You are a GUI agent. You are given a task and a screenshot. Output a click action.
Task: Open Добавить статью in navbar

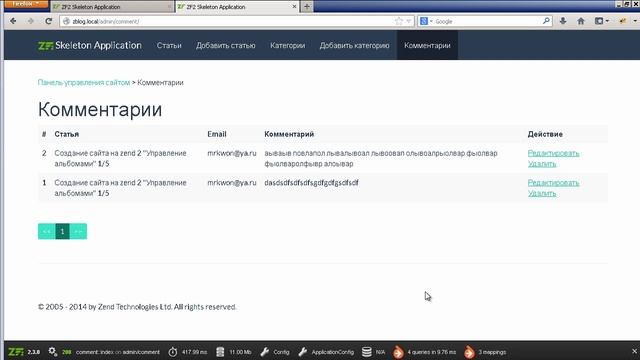[226, 45]
